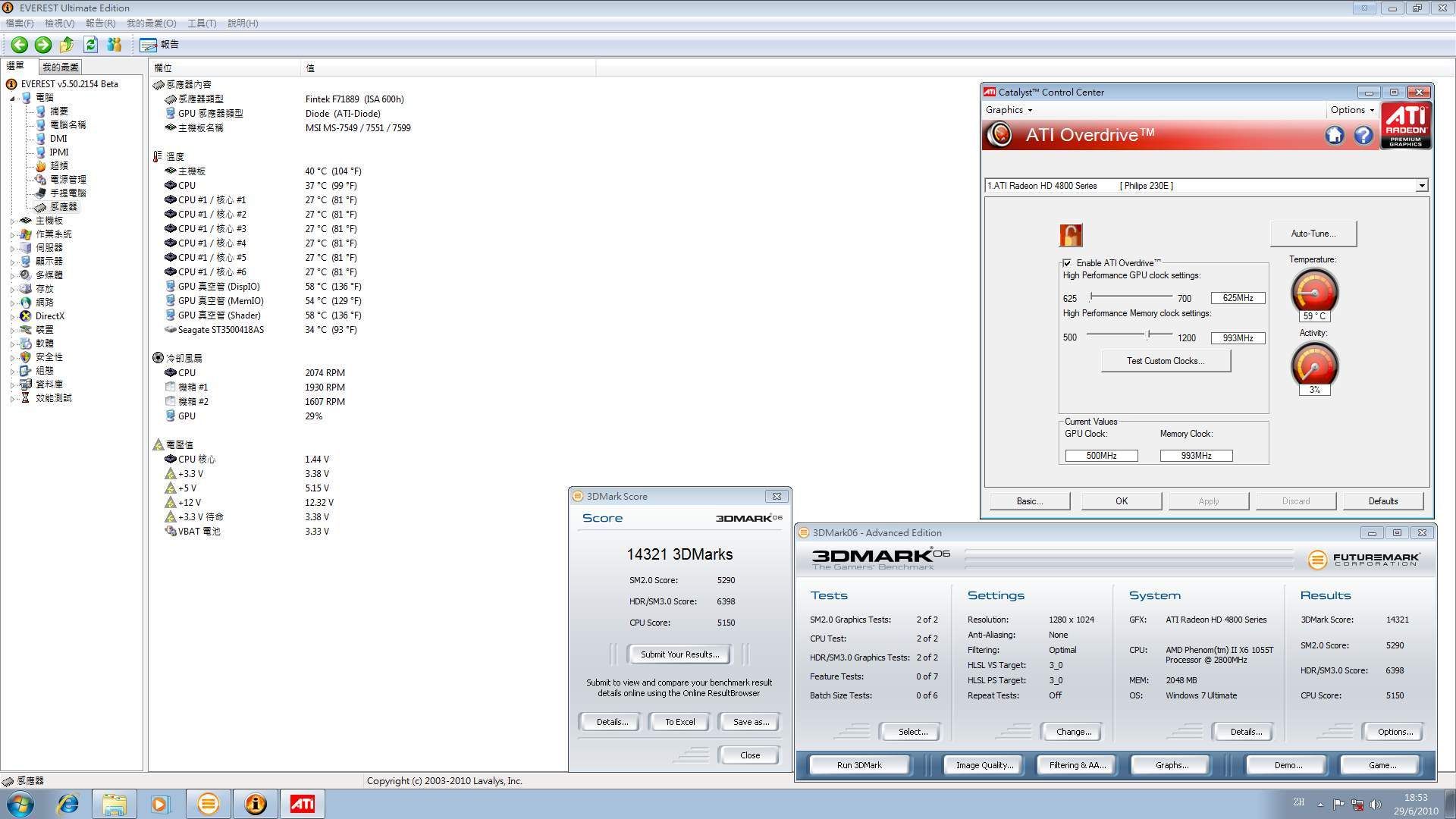
Task: Open the Graphics dropdown menu in Catalyst
Action: pyautogui.click(x=1009, y=110)
